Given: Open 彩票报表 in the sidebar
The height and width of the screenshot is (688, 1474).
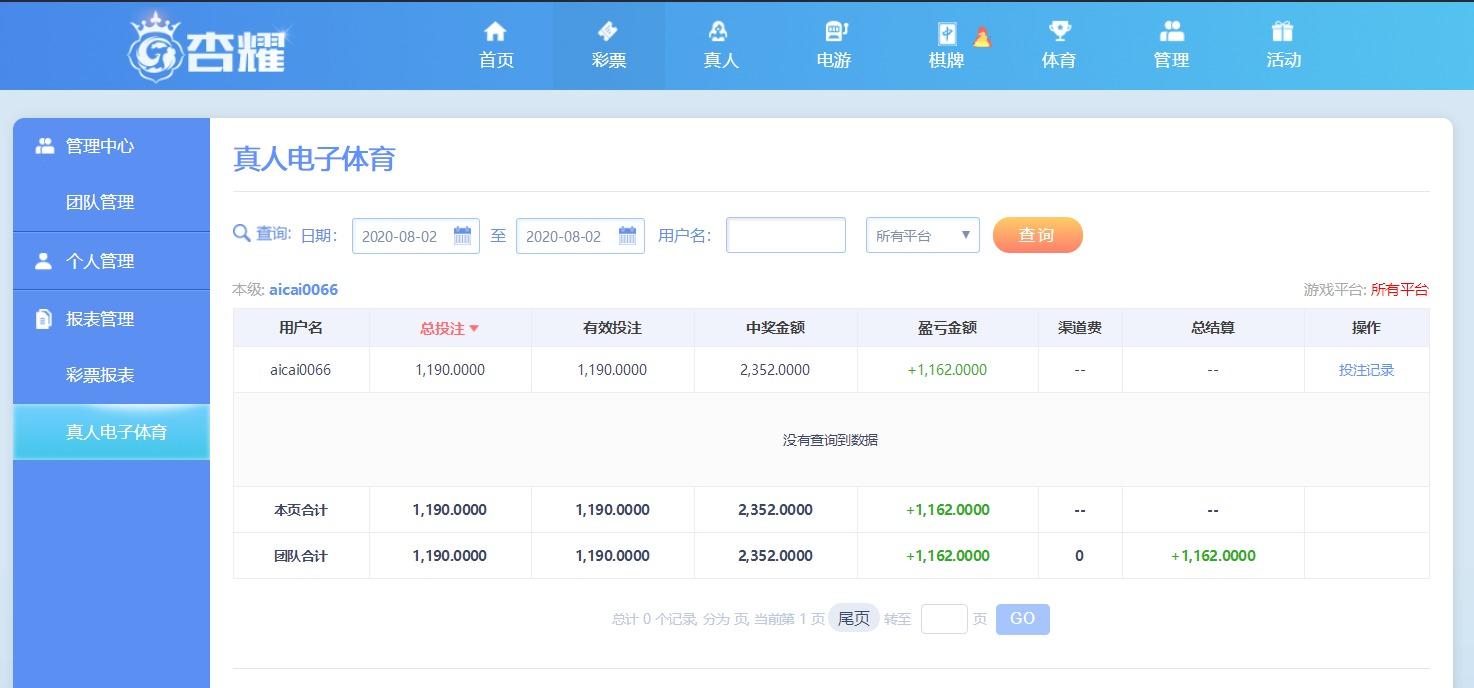Looking at the screenshot, I should coord(100,376).
